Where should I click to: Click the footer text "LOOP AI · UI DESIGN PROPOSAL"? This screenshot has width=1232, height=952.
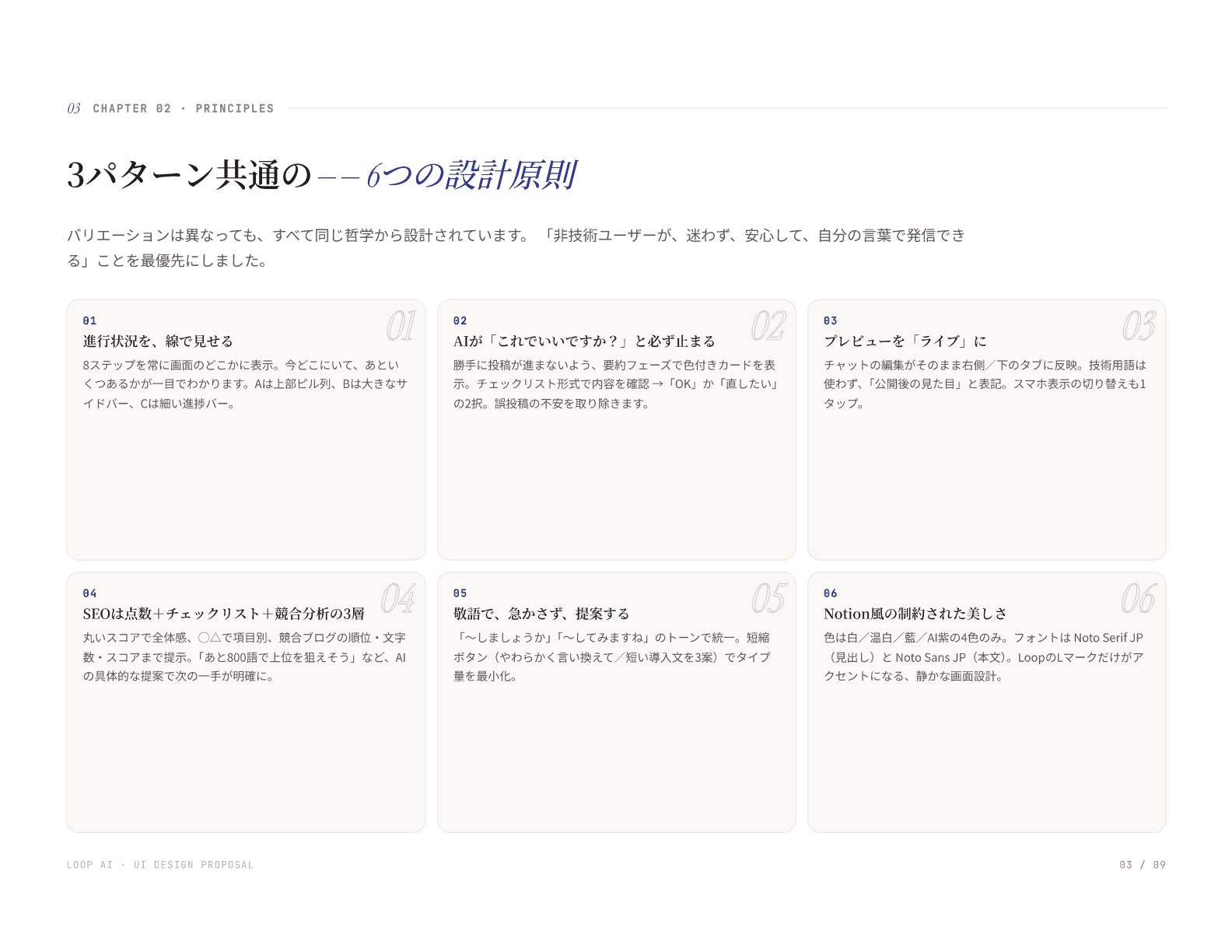pos(160,865)
